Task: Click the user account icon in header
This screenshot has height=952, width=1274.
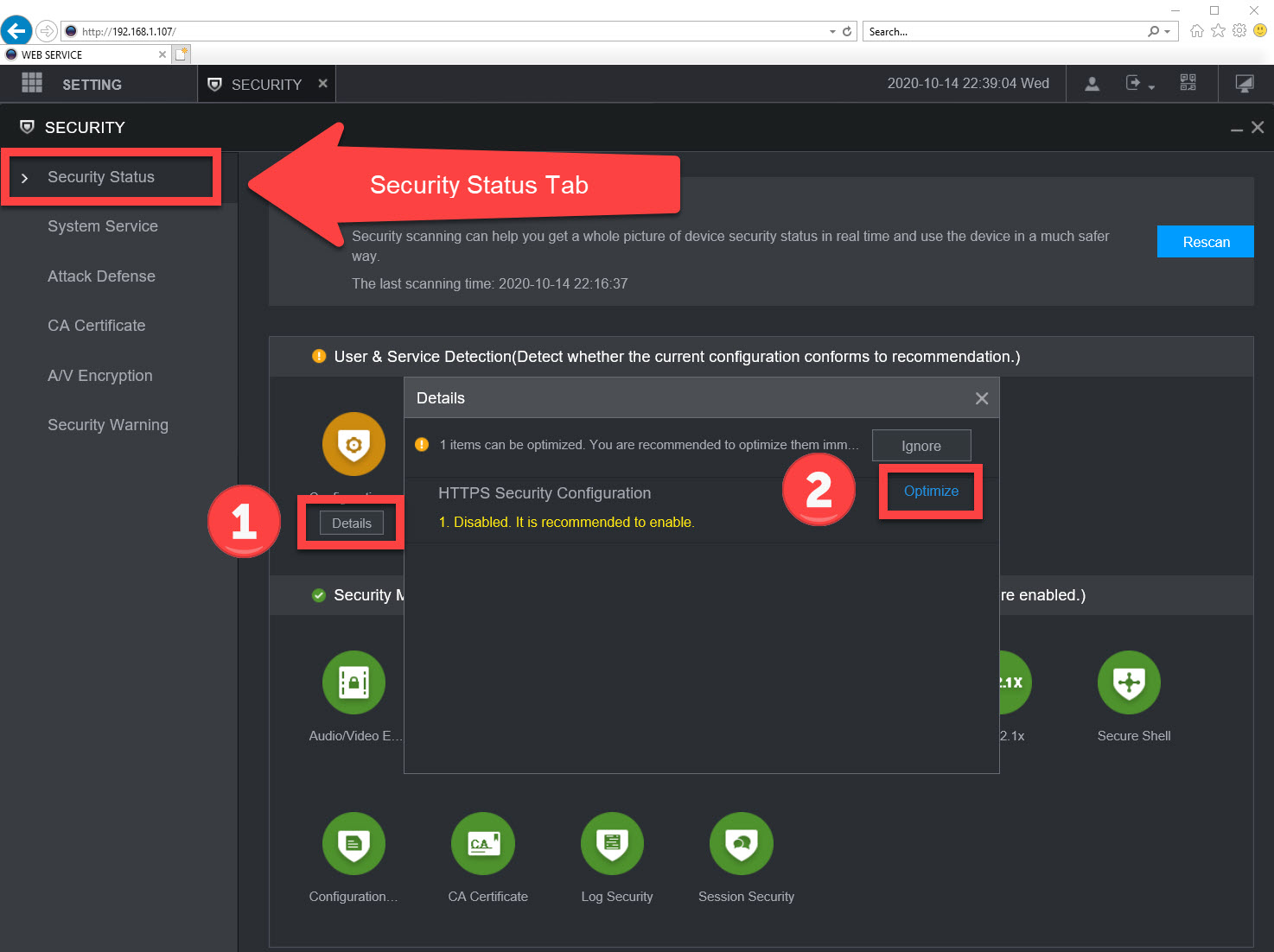Action: (x=1092, y=84)
